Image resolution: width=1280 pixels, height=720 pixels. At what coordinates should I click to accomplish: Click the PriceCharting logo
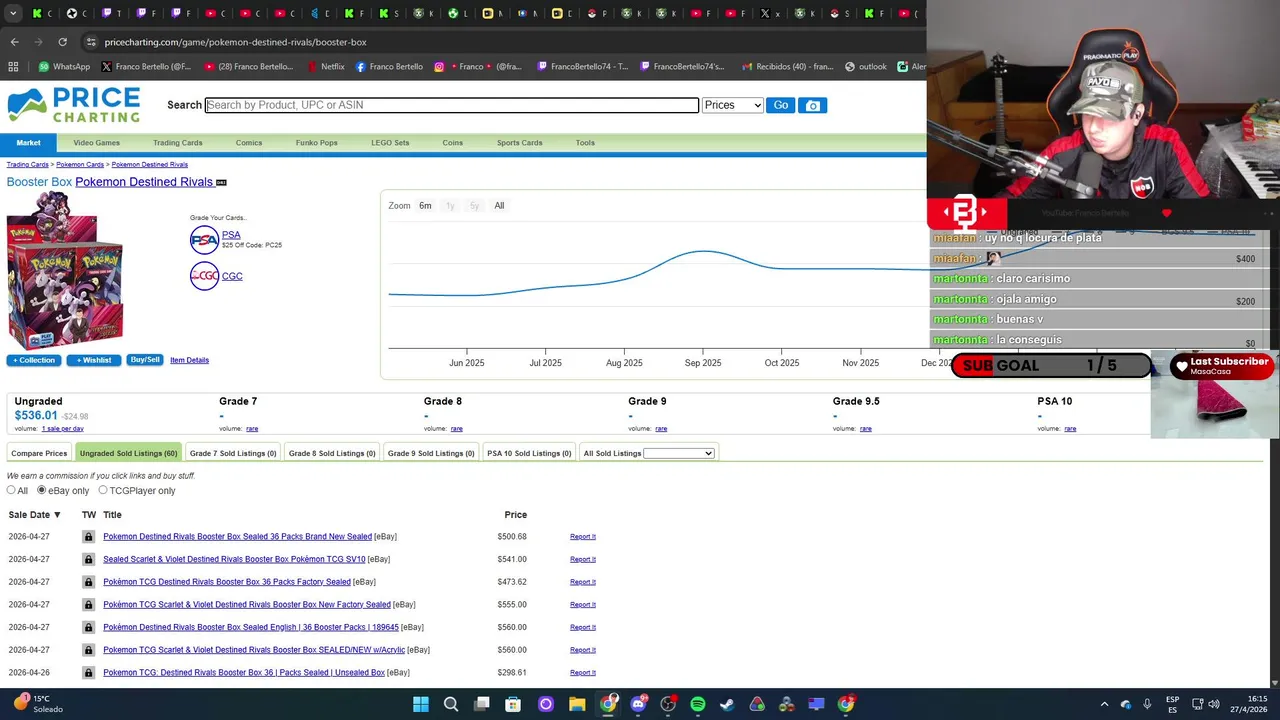74,105
